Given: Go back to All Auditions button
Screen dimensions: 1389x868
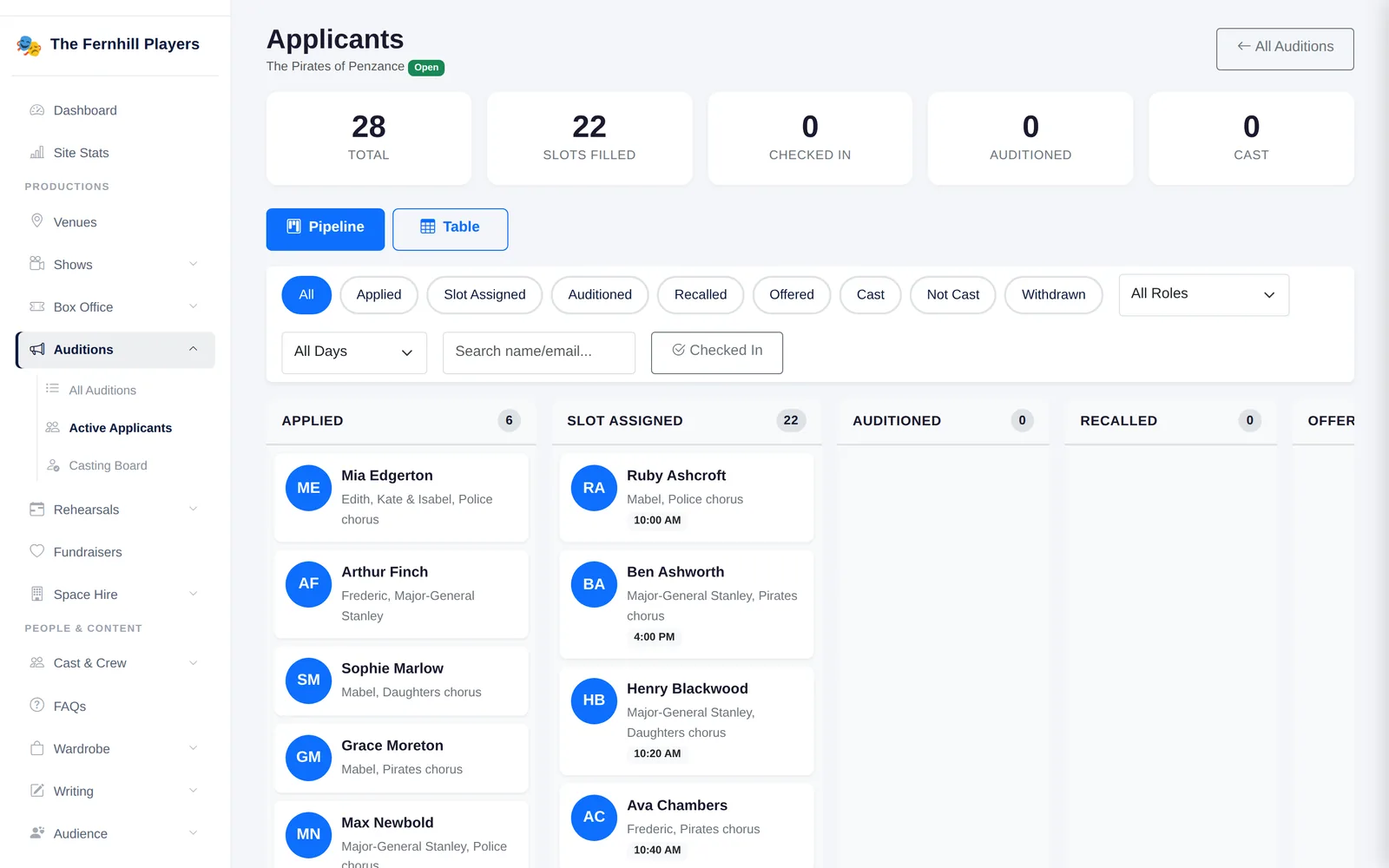Looking at the screenshot, I should point(1285,49).
